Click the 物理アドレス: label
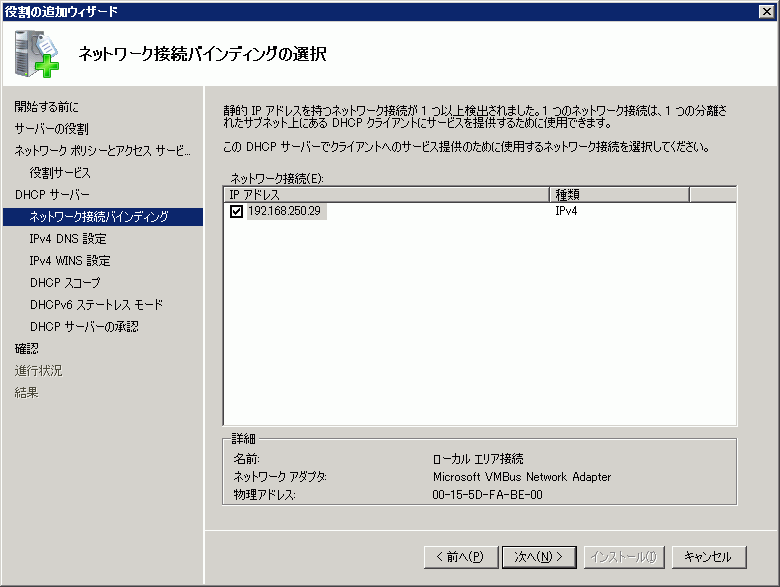Viewport: 780px width, 587px height. 264,494
